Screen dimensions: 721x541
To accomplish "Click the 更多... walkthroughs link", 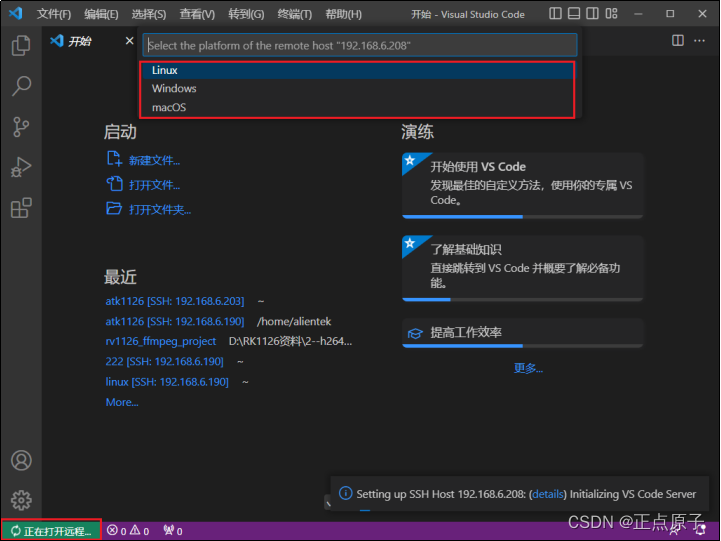I will (x=528, y=368).
